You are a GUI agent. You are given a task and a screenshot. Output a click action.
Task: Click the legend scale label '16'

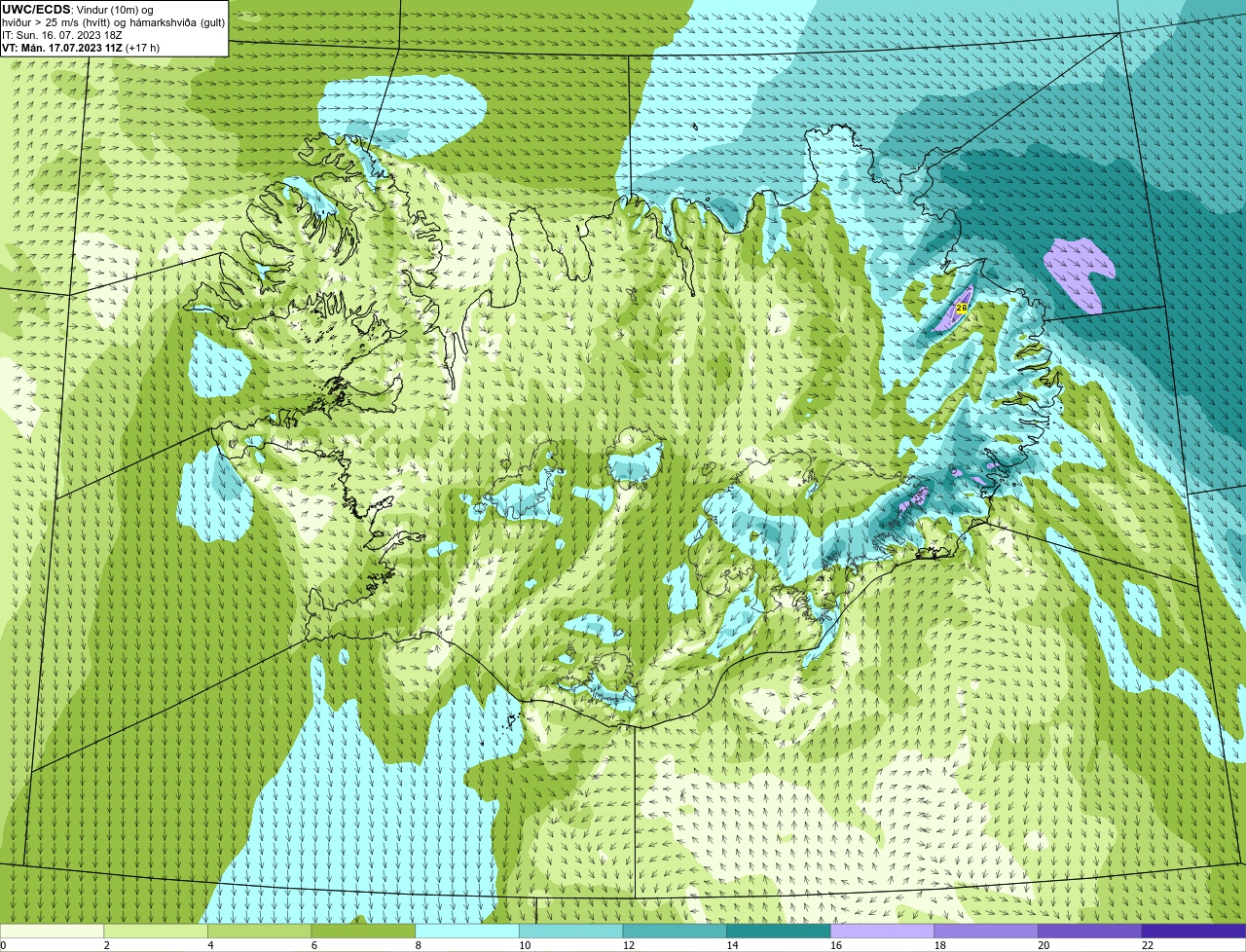coord(836,945)
